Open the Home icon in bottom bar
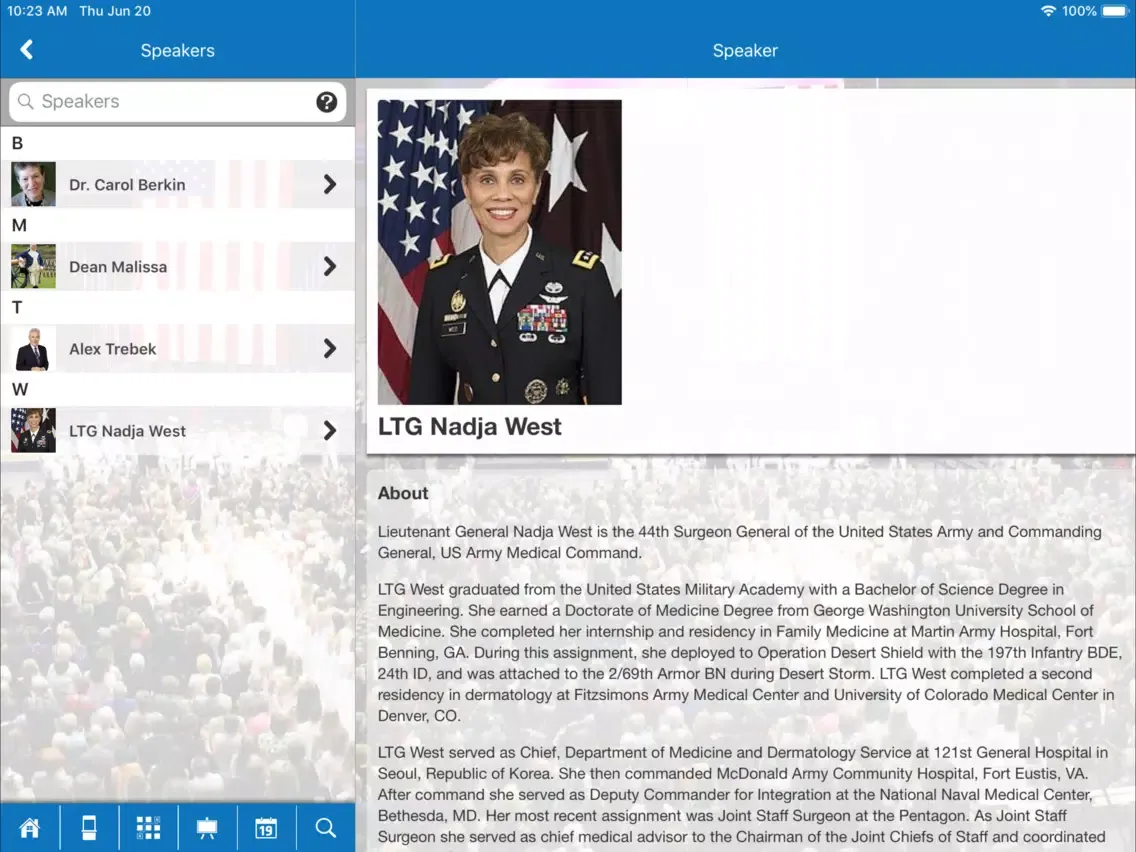1136x852 pixels. click(x=30, y=827)
